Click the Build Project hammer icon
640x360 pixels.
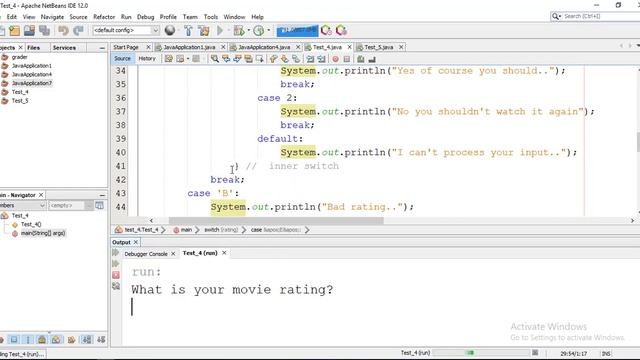click(x=188, y=30)
